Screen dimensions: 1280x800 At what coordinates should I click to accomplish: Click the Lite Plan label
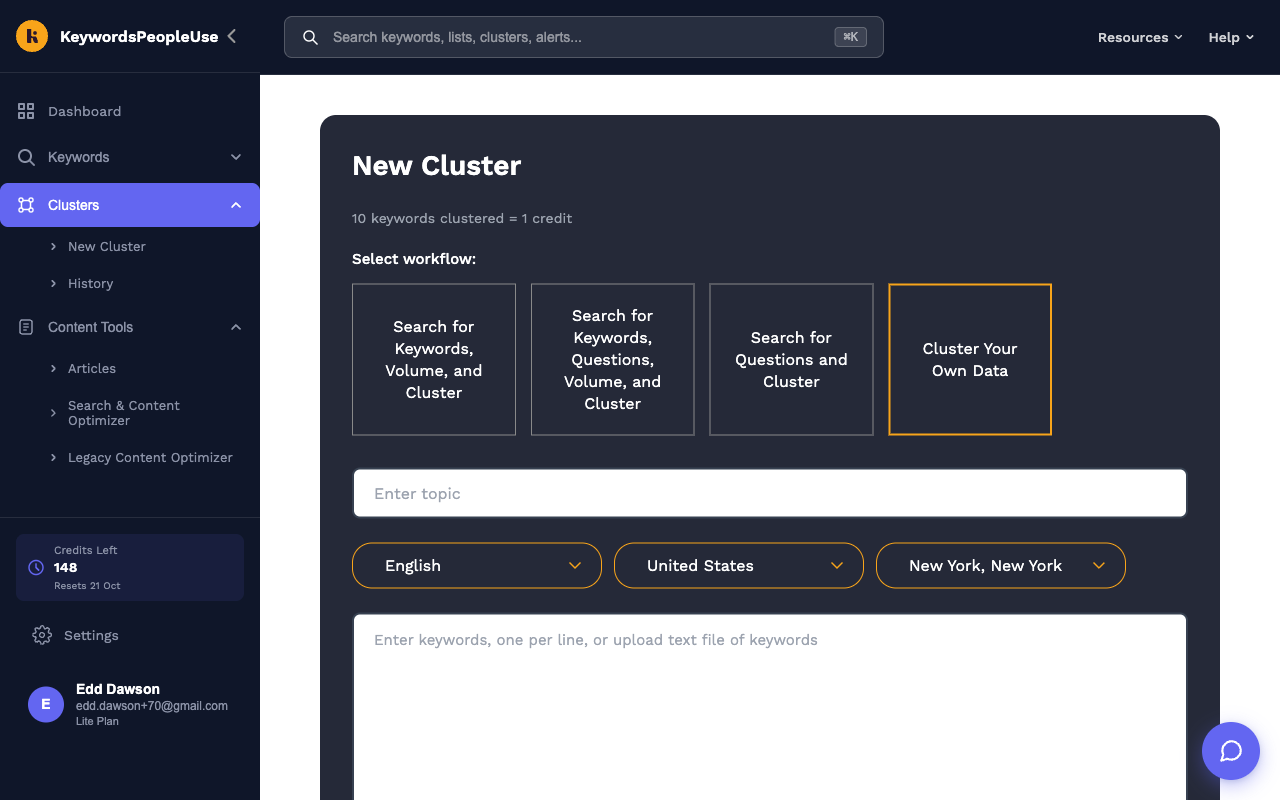tap(97, 721)
